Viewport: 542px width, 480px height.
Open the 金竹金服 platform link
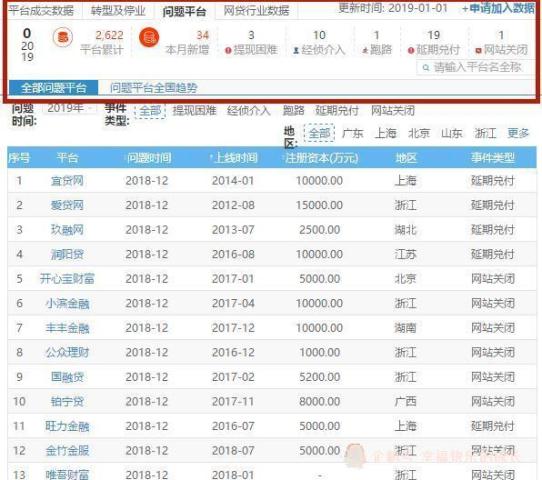pyautogui.click(x=67, y=451)
